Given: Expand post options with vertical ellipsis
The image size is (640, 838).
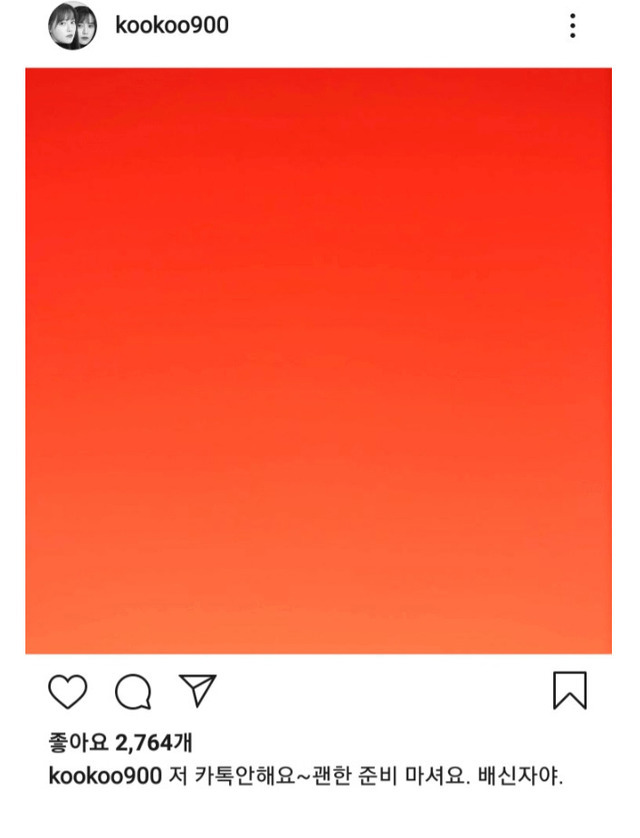Looking at the screenshot, I should 573,26.
